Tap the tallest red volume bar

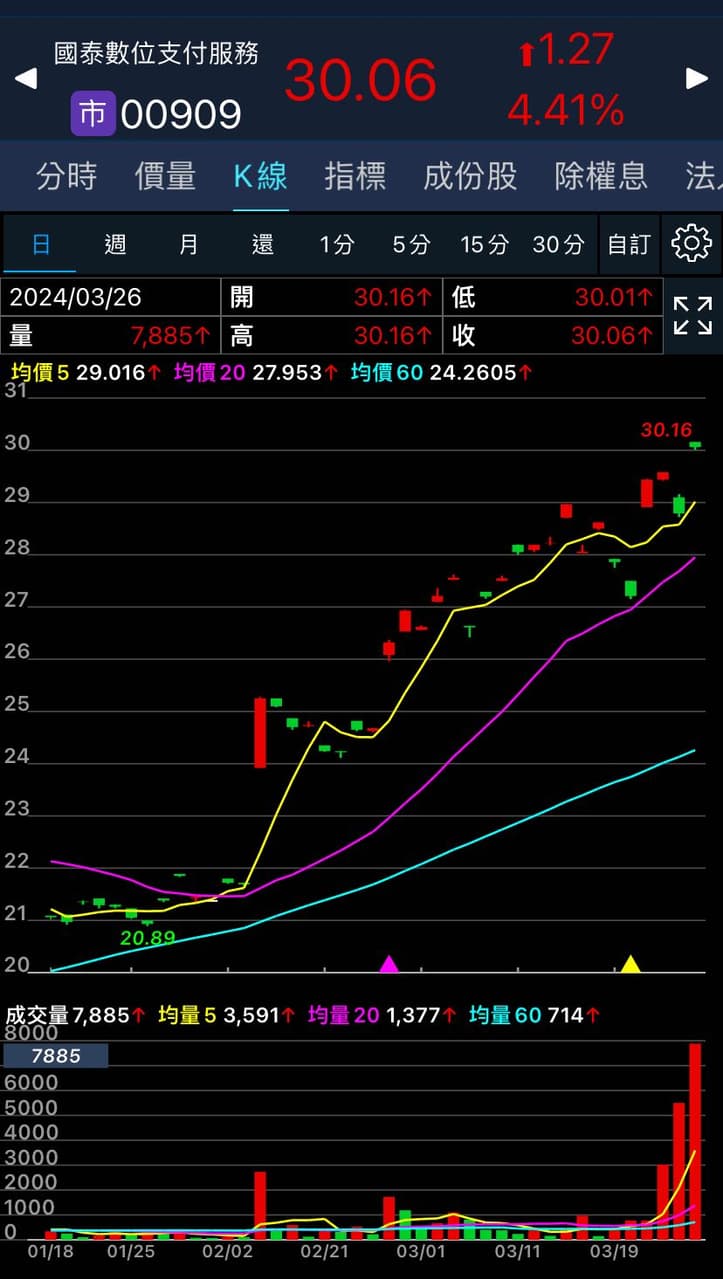point(695,1140)
